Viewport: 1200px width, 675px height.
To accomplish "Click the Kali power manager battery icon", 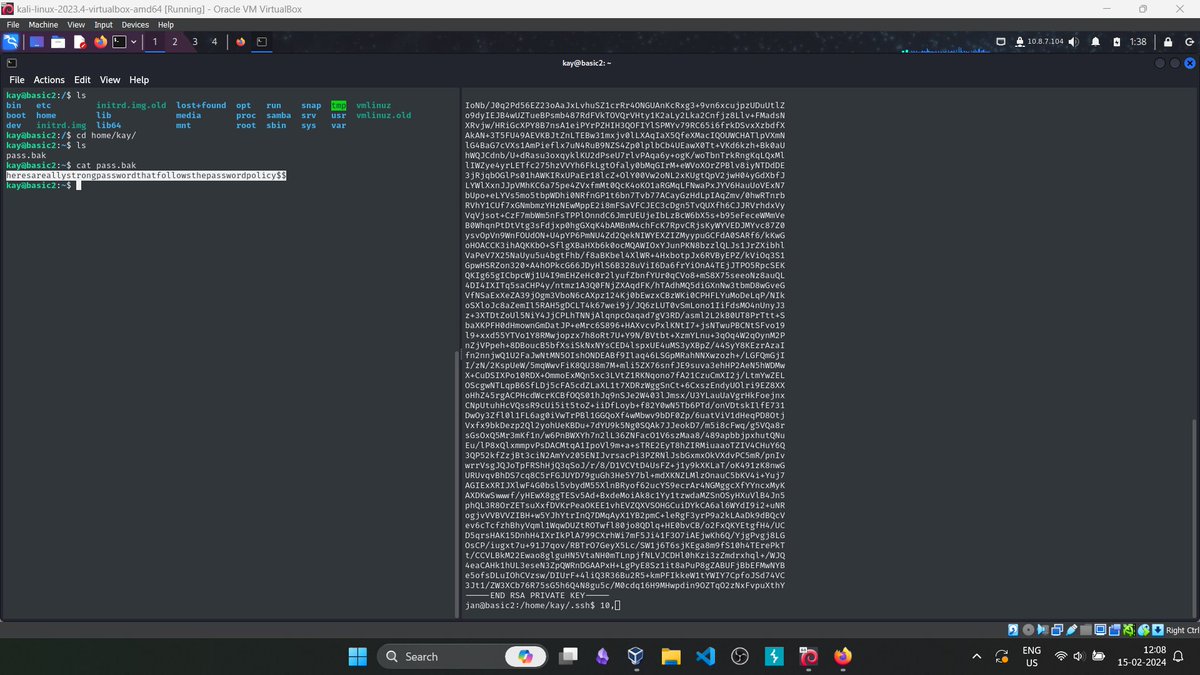I will pyautogui.click(x=1117, y=42).
